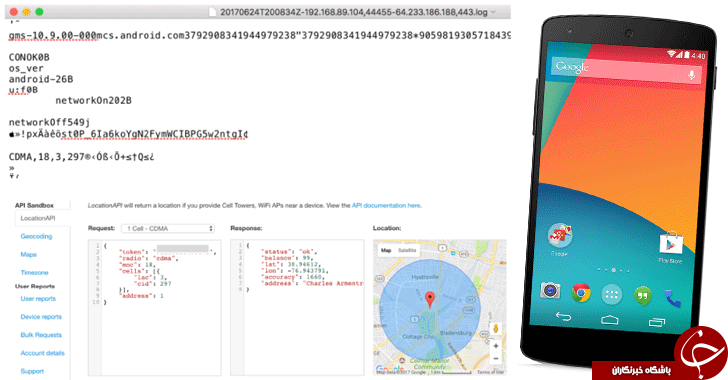This screenshot has width=728, height=380.
Task: Open User reports
Action: [x=38, y=298]
